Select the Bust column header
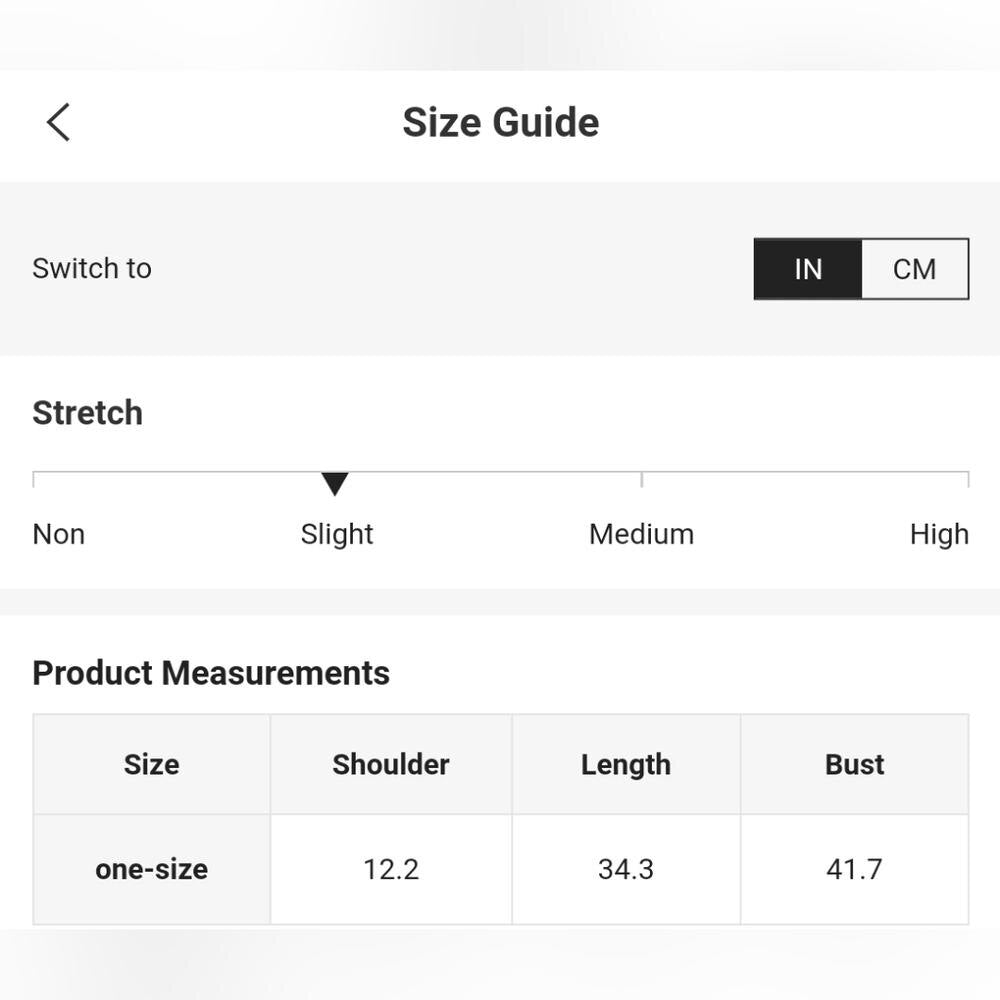1000x1000 pixels. (x=855, y=765)
